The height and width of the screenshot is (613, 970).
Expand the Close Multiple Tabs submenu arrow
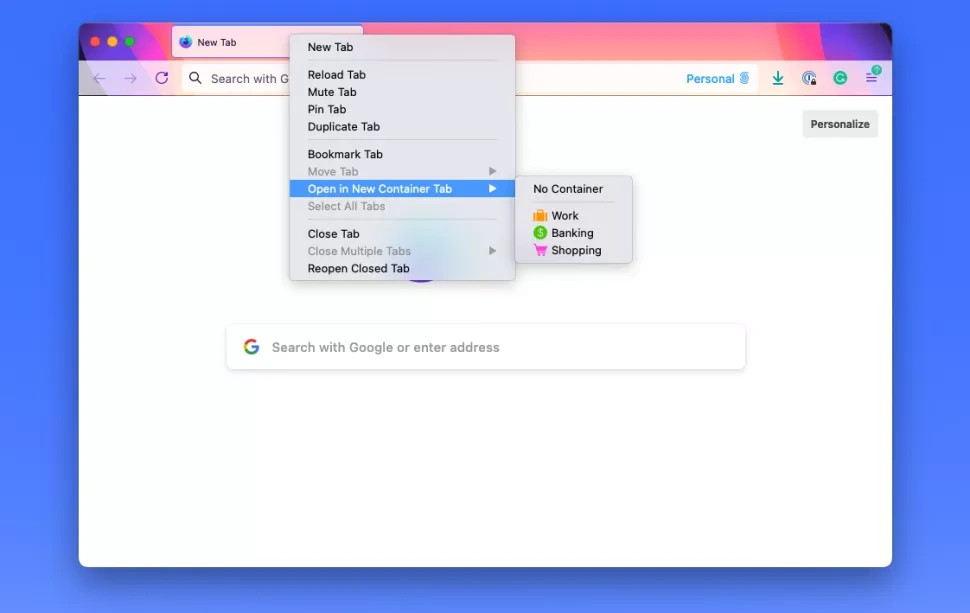tap(492, 251)
